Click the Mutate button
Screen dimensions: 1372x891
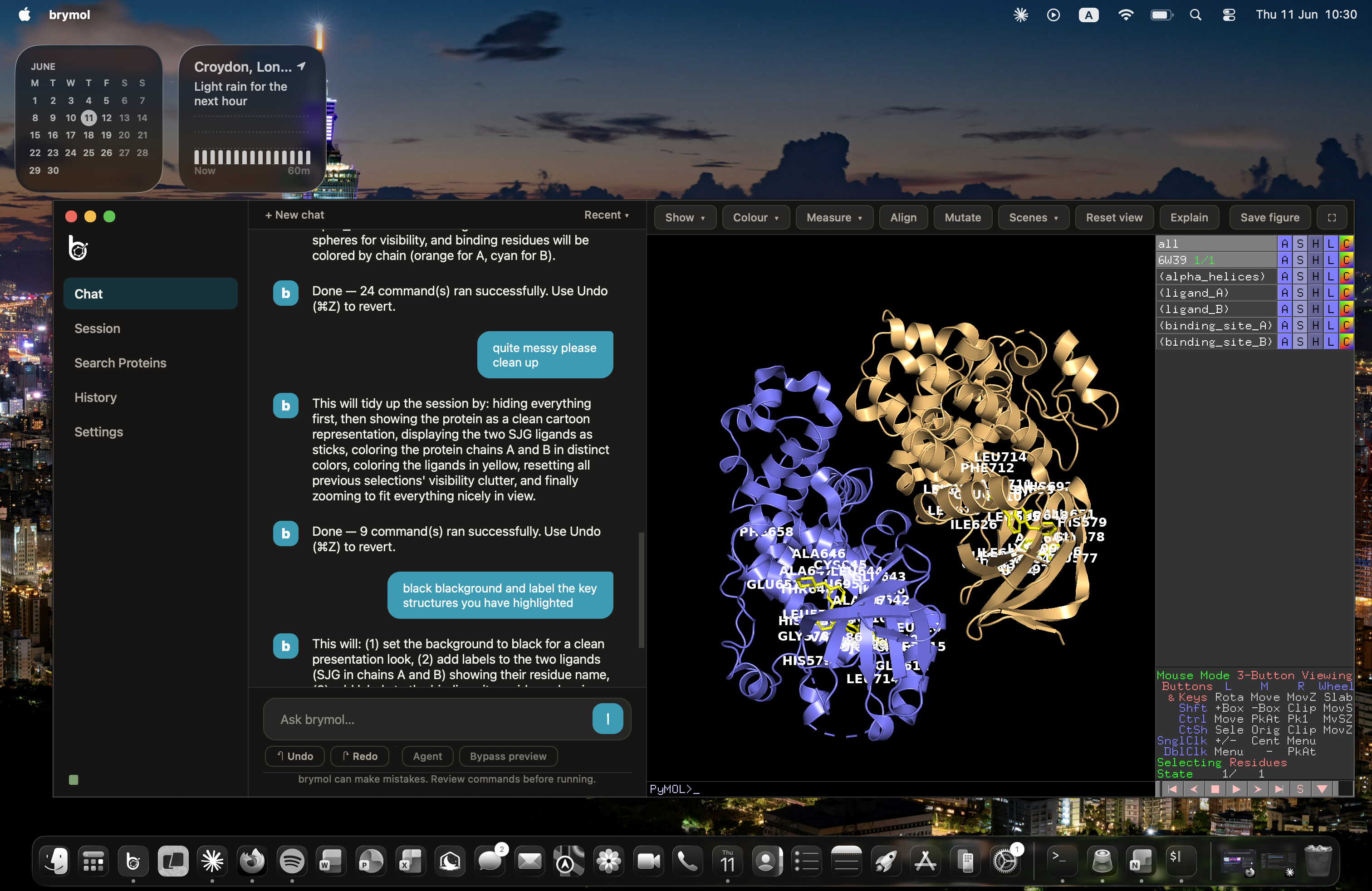coord(963,217)
